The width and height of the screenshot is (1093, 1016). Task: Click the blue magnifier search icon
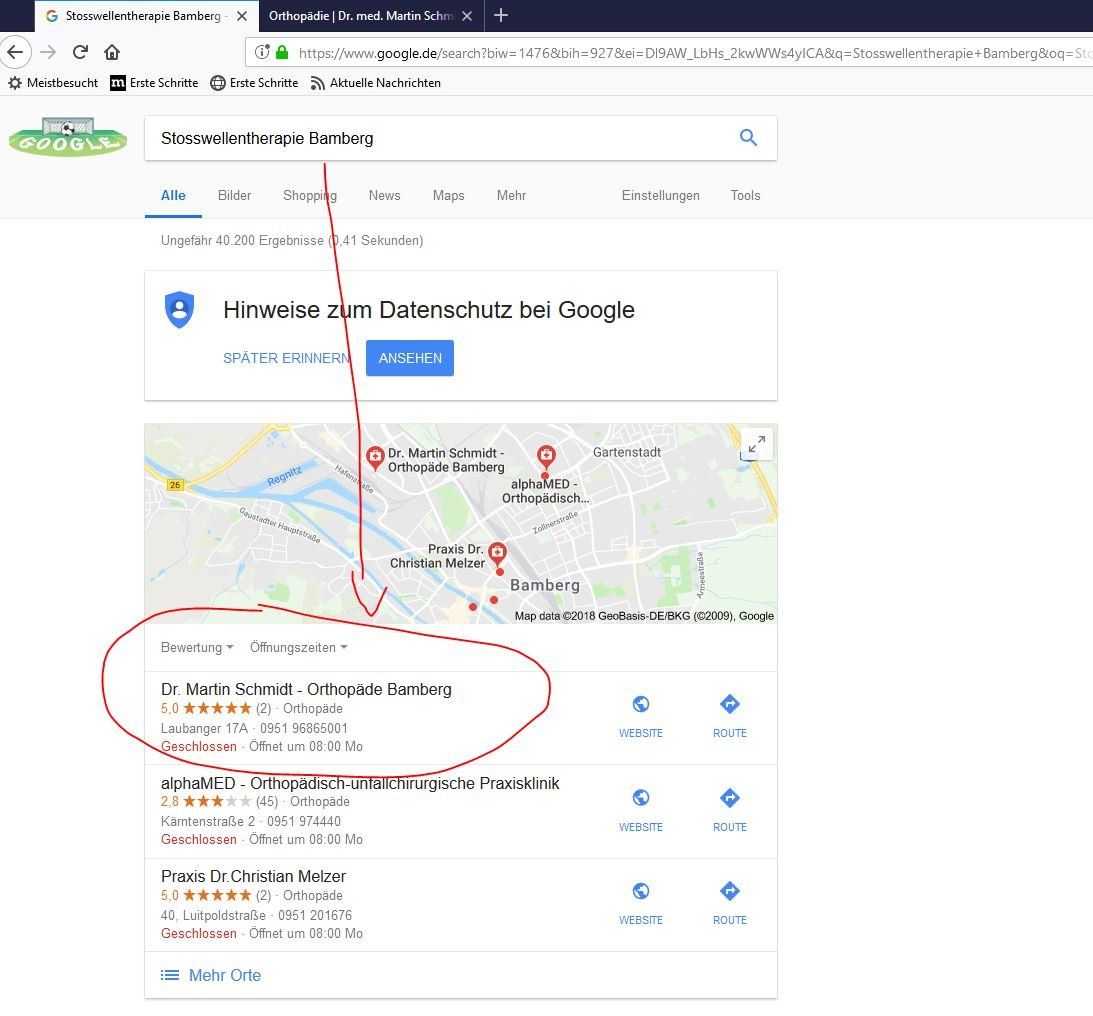click(x=748, y=137)
